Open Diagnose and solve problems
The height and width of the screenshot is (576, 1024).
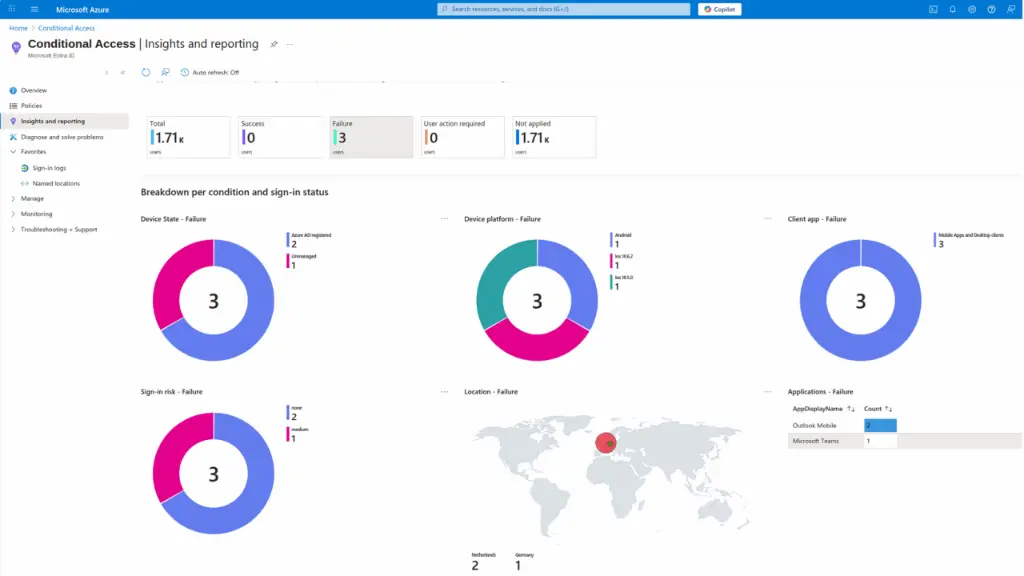point(60,136)
